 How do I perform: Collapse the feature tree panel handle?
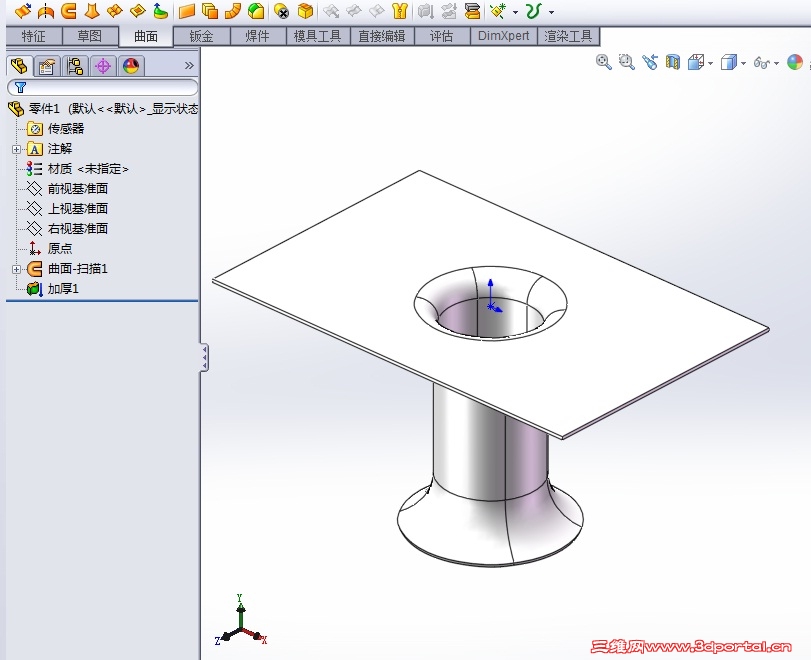coord(205,357)
